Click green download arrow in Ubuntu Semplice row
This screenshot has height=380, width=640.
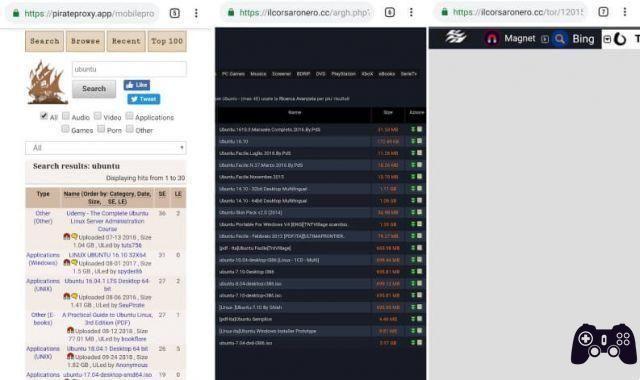413,319
